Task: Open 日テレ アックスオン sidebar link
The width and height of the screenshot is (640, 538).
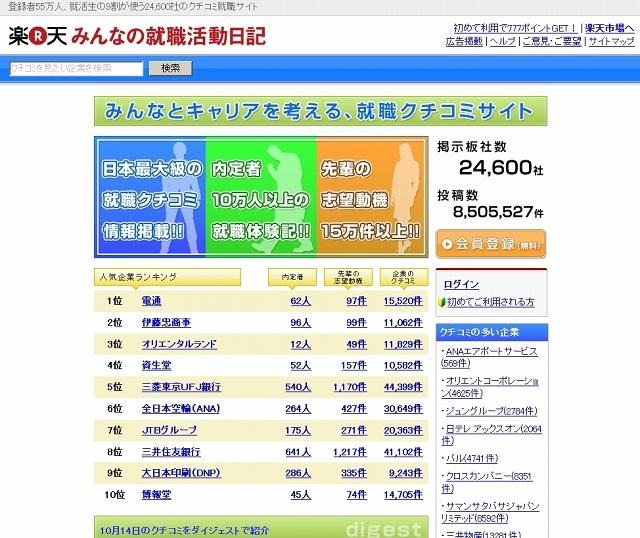Action: (x=491, y=435)
